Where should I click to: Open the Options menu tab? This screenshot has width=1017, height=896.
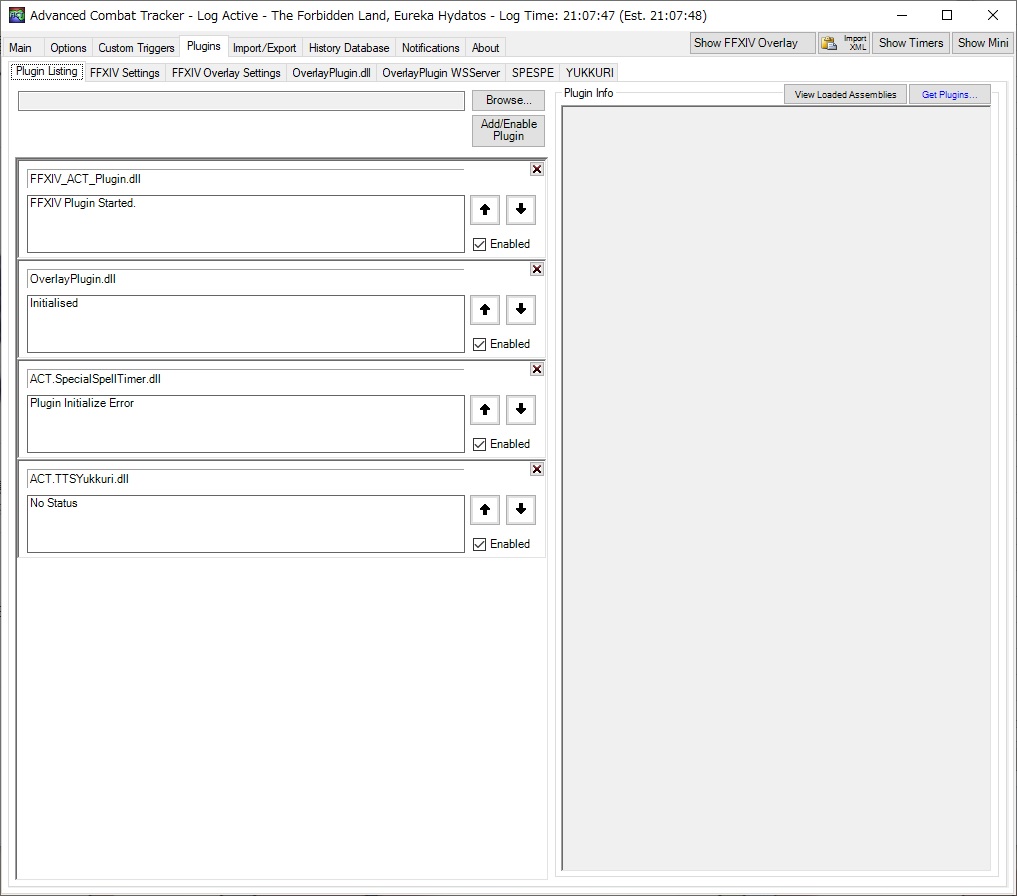pyautogui.click(x=67, y=47)
